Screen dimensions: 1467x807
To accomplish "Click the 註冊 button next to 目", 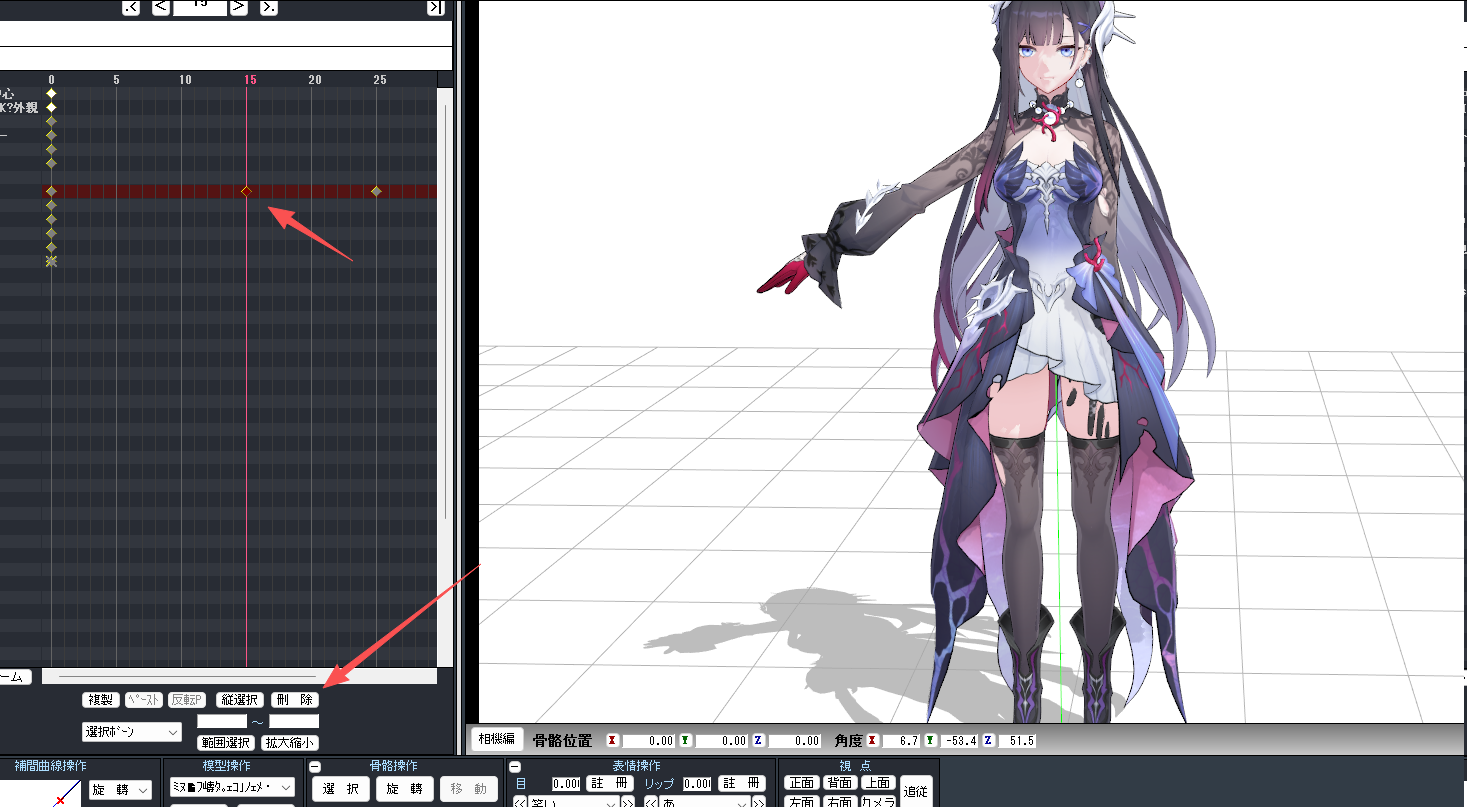I will 610,784.
